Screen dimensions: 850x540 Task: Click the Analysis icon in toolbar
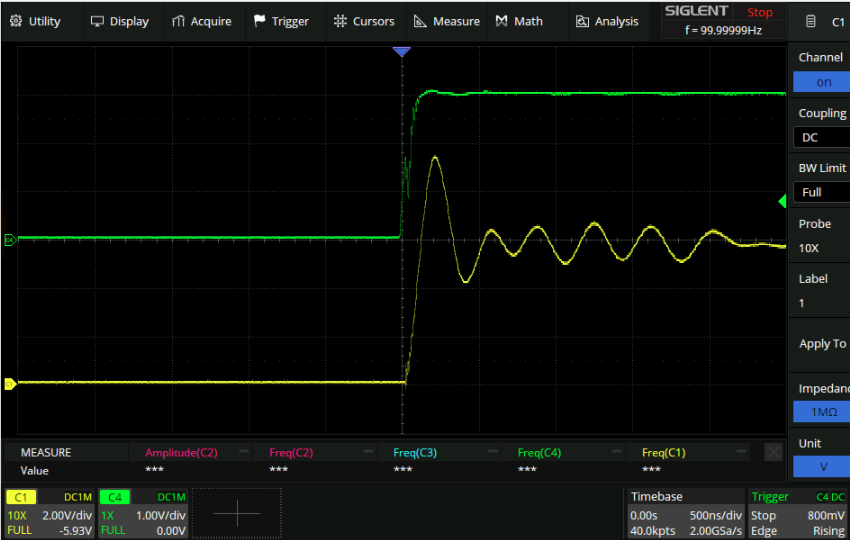[583, 21]
